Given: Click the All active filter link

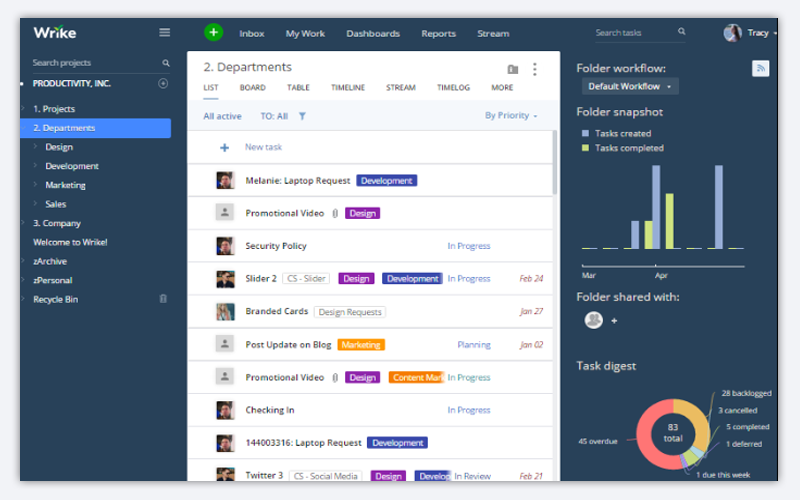Looking at the screenshot, I should click(222, 116).
